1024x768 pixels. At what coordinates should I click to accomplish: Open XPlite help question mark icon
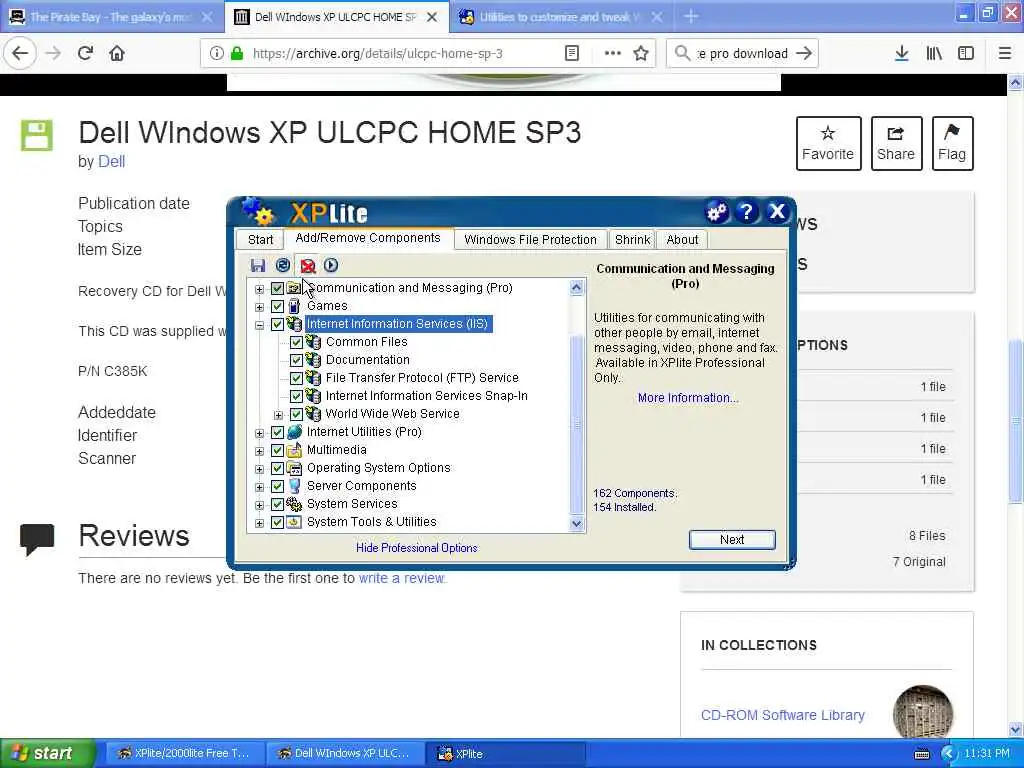click(746, 212)
